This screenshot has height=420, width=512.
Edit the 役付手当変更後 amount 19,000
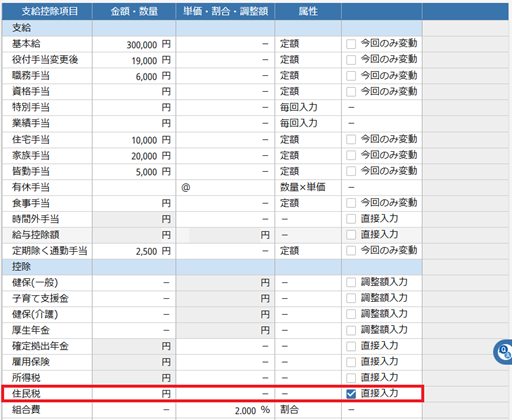point(134,60)
